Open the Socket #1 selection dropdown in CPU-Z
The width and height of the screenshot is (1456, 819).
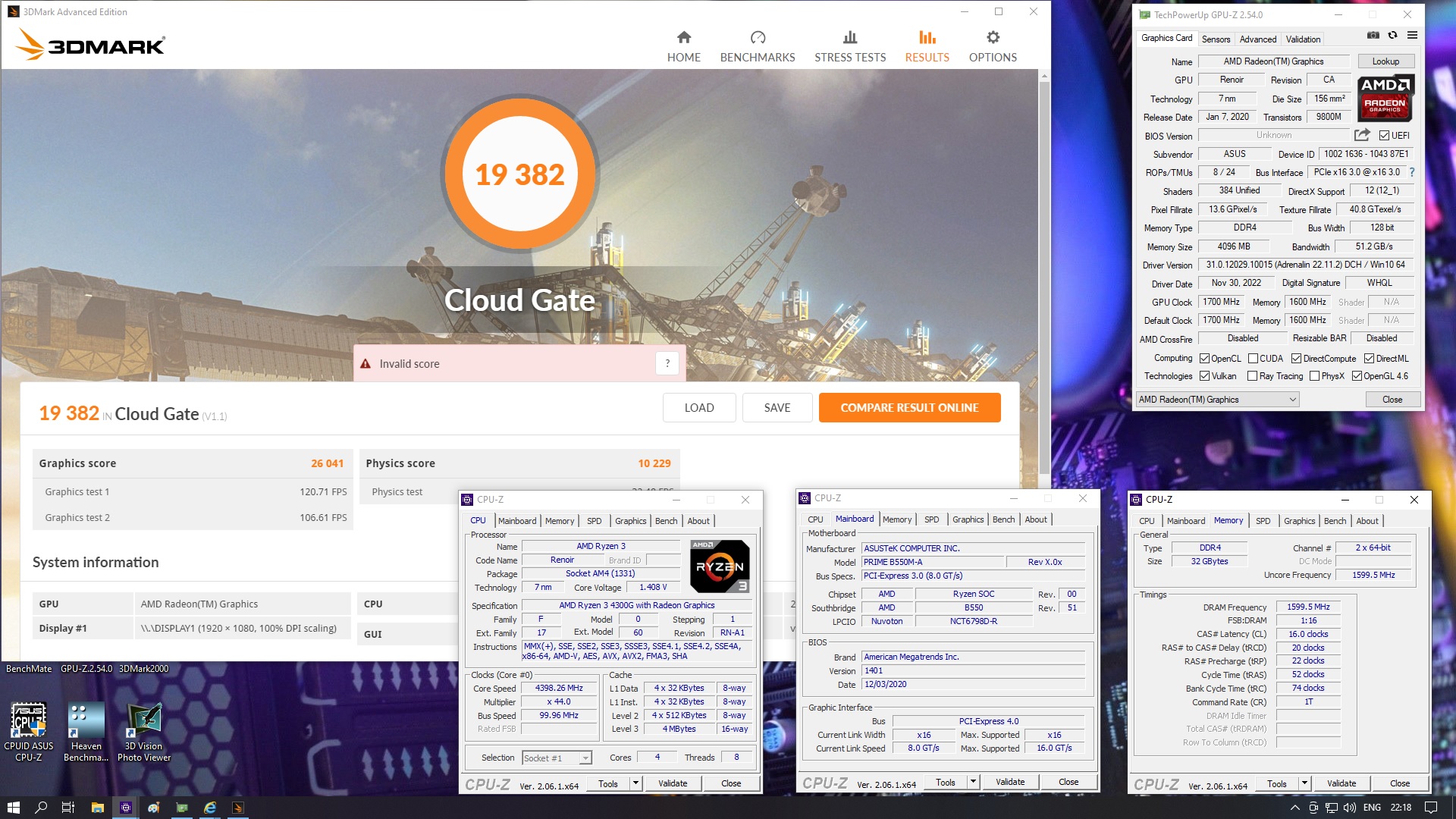557,758
